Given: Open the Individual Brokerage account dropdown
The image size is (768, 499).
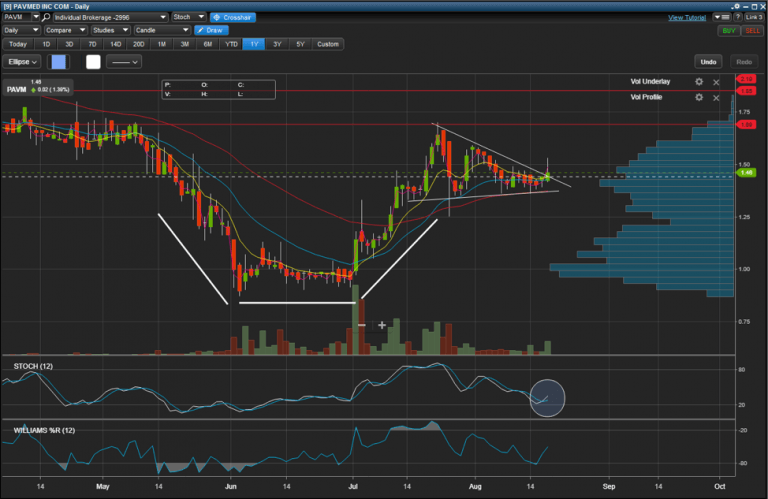Looking at the screenshot, I should pyautogui.click(x=110, y=17).
